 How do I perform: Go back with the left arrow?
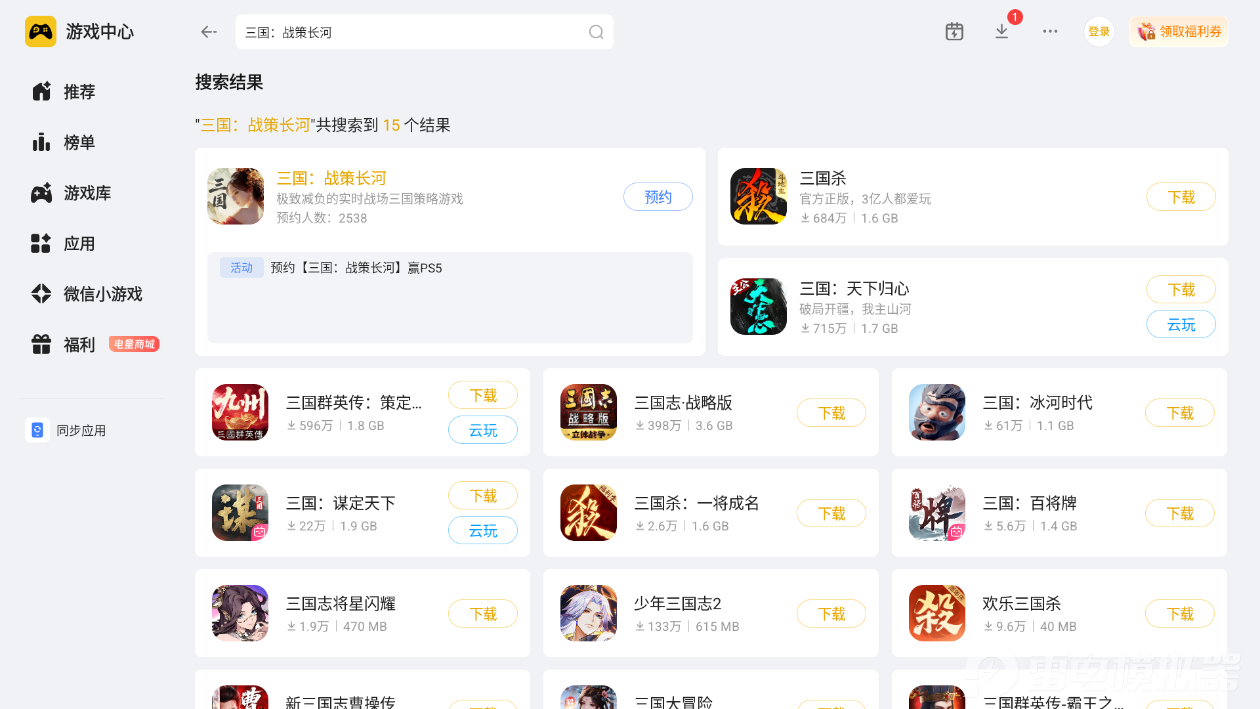(x=208, y=32)
